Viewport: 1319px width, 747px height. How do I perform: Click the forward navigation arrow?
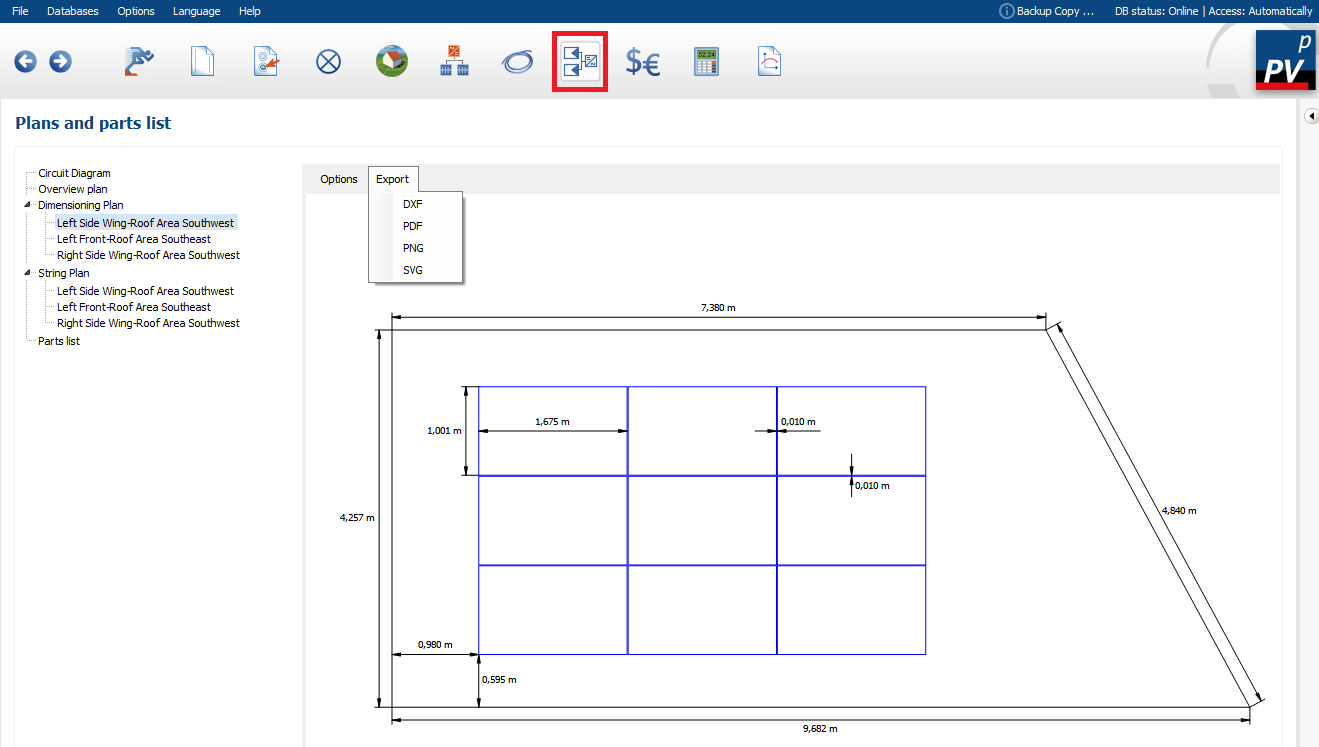pos(60,62)
